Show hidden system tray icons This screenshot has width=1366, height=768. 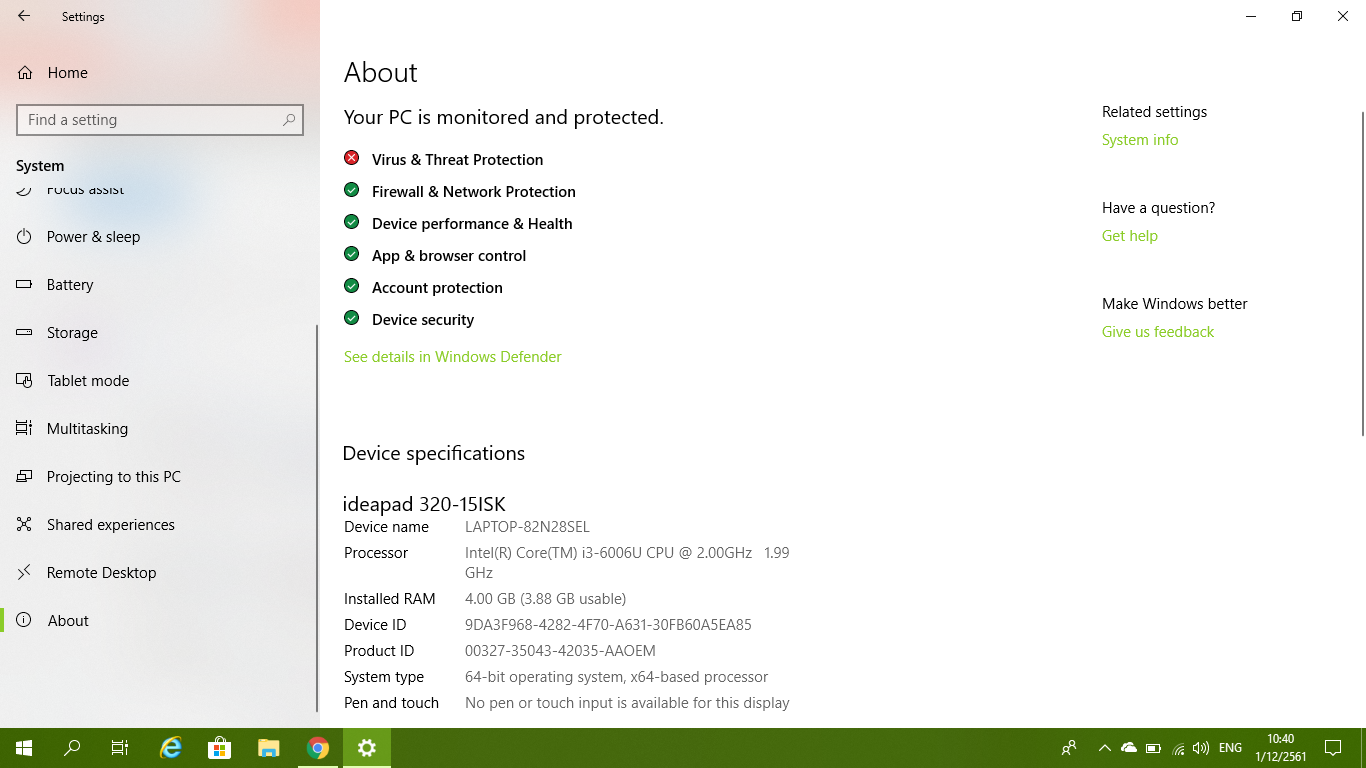click(1104, 747)
